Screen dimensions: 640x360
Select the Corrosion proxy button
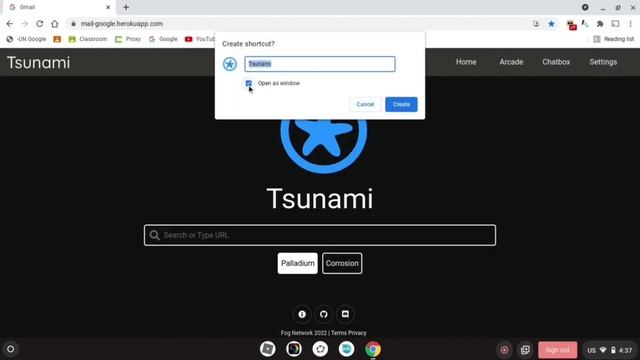click(x=342, y=263)
